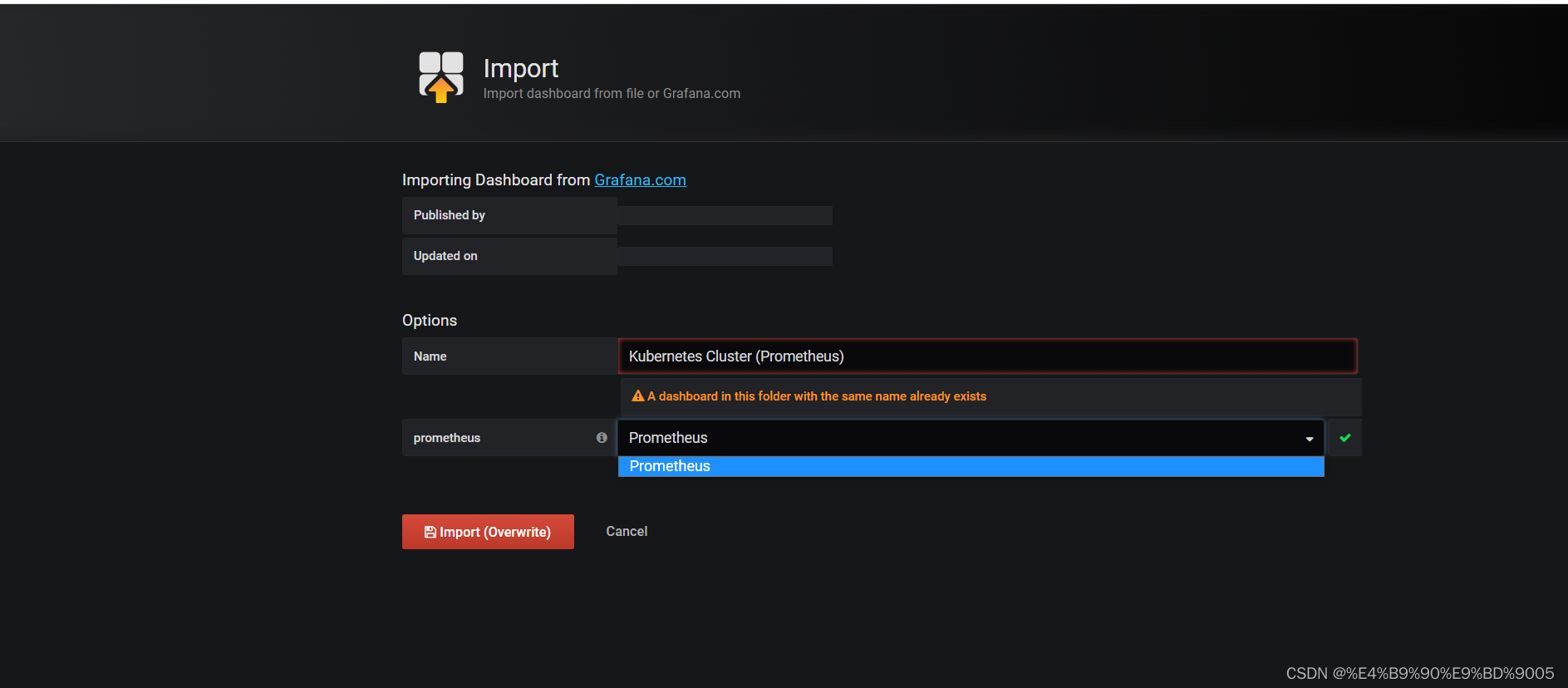The image size is (1568, 688).
Task: Click the Updated on label
Action: [445, 256]
